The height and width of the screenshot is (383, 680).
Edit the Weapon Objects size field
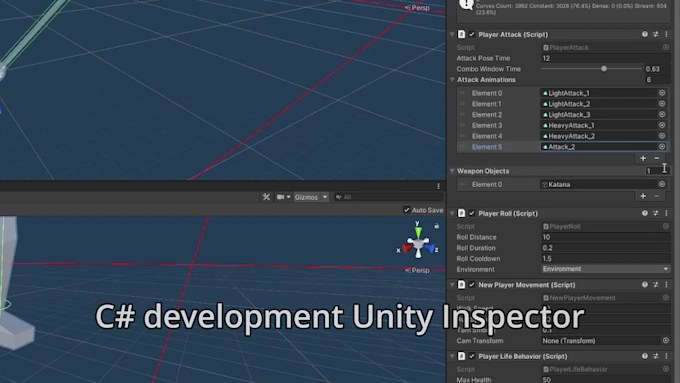657,171
